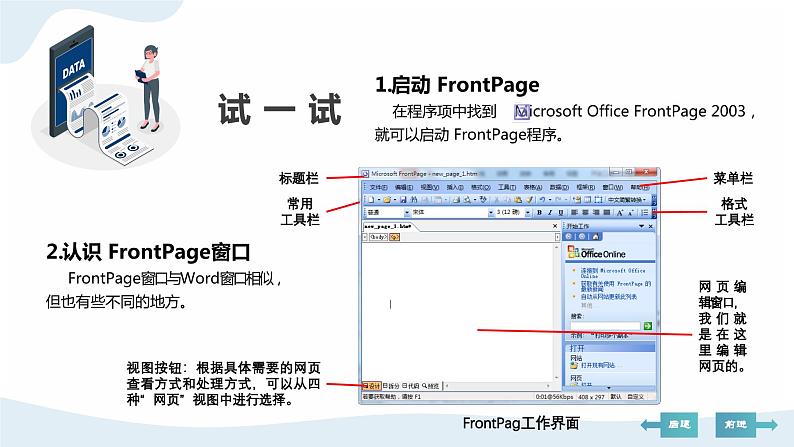
Task: Open the 文件 (File) menu
Action: (x=378, y=187)
